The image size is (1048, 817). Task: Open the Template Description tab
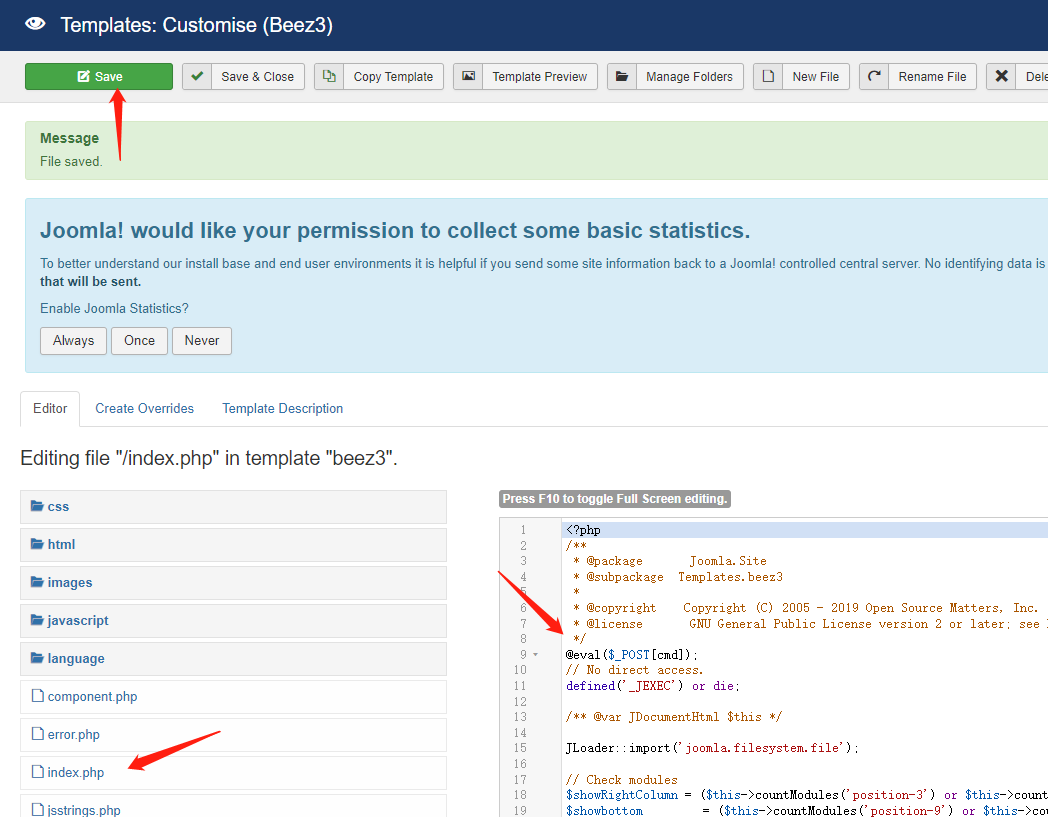[x=283, y=408]
